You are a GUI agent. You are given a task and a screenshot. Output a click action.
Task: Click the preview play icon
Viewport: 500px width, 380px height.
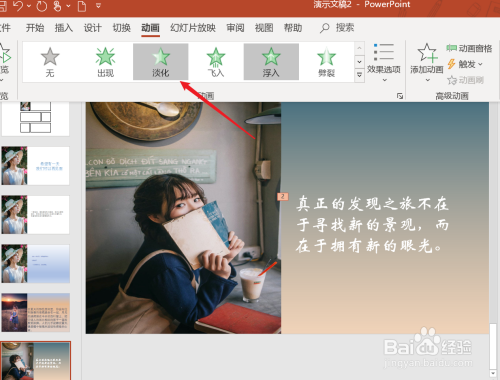click(5, 57)
